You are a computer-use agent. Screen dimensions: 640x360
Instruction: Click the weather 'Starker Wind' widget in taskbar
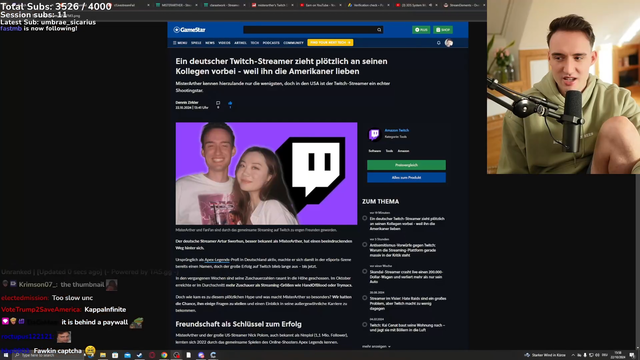(545, 355)
